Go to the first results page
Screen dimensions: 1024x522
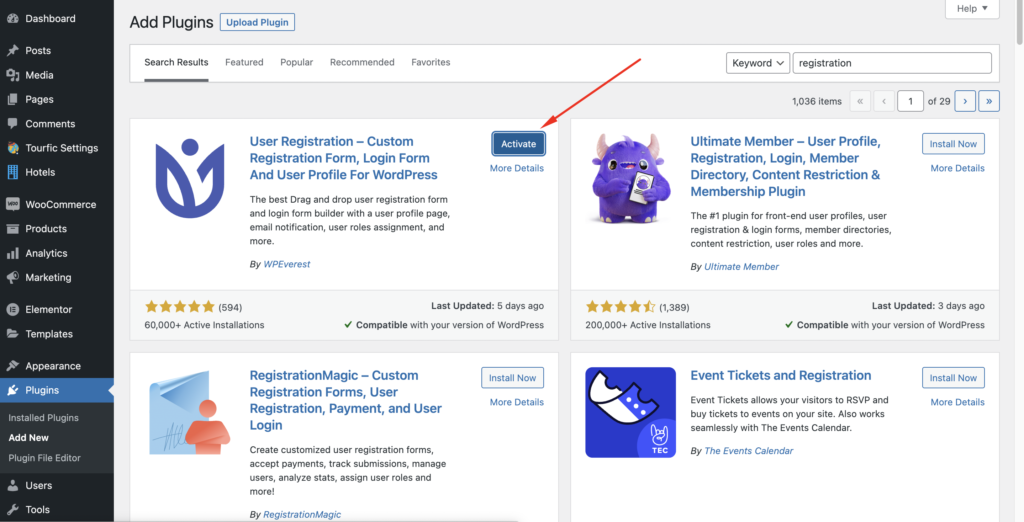[860, 101]
